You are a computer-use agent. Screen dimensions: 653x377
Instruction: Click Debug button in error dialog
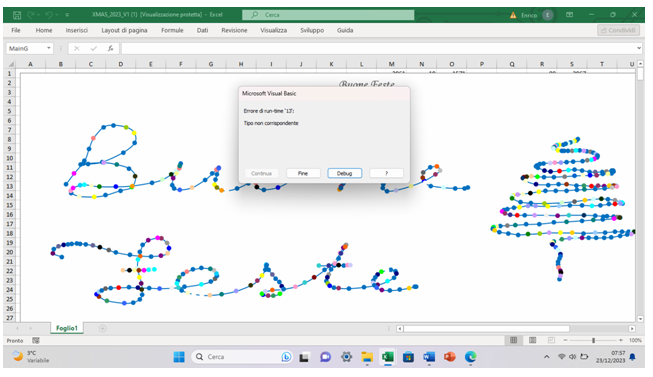pyautogui.click(x=344, y=173)
